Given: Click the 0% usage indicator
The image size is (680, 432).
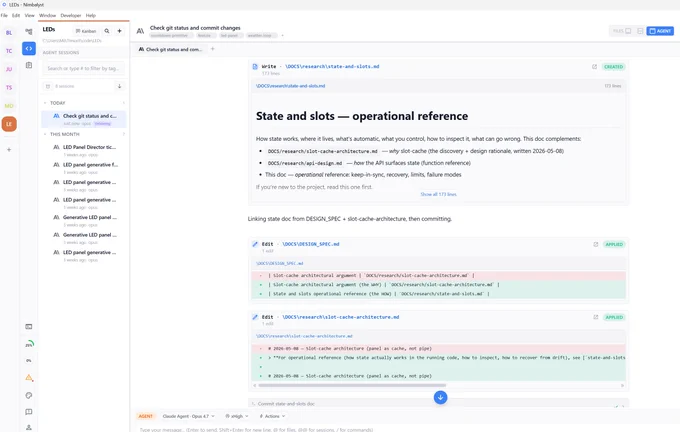Looking at the screenshot, I should point(29,360).
